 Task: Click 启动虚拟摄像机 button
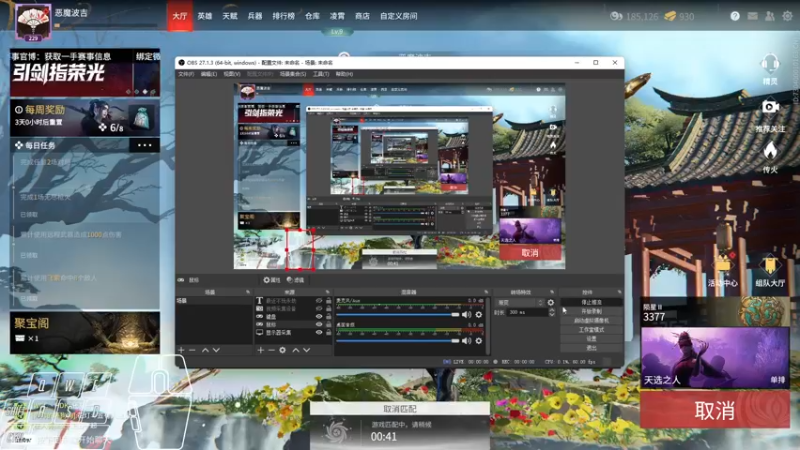[x=591, y=320]
